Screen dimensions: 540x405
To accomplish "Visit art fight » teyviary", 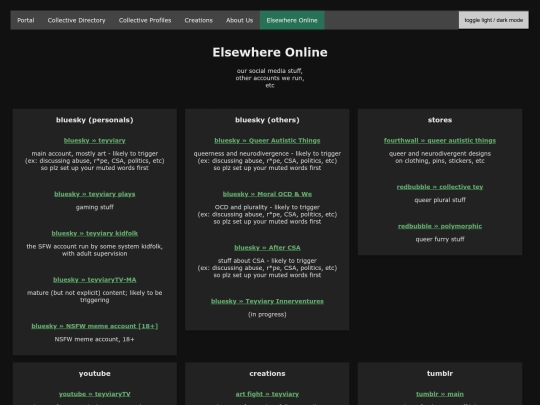I will coord(267,394).
